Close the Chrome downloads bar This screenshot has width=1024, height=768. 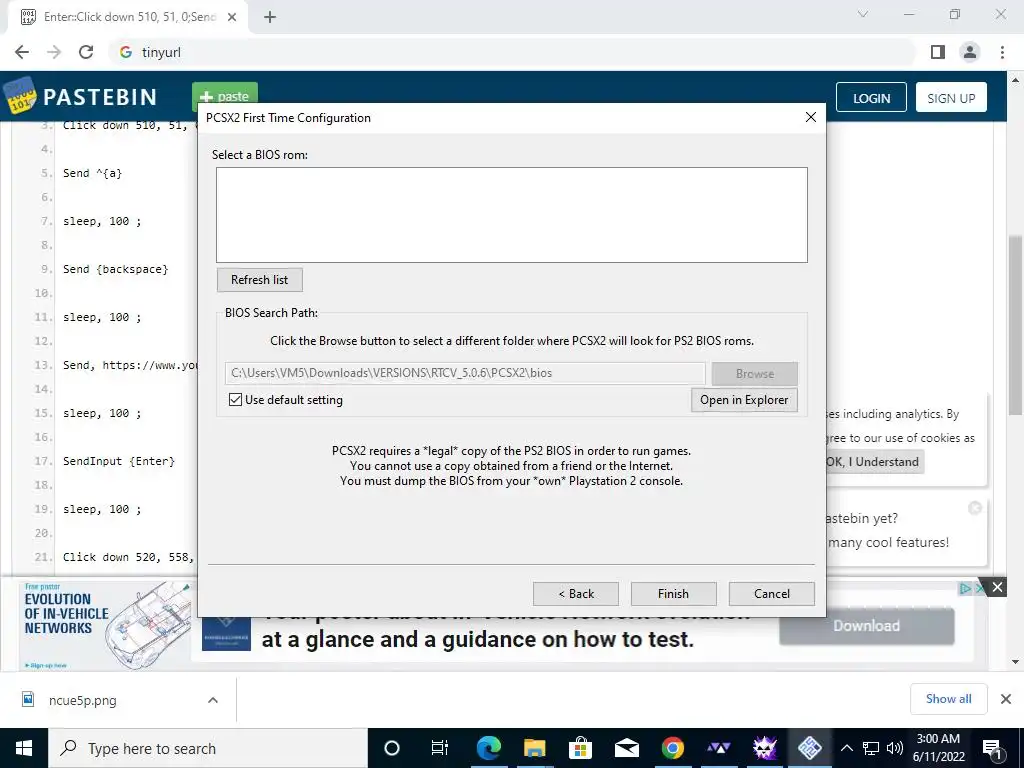coord(1006,699)
